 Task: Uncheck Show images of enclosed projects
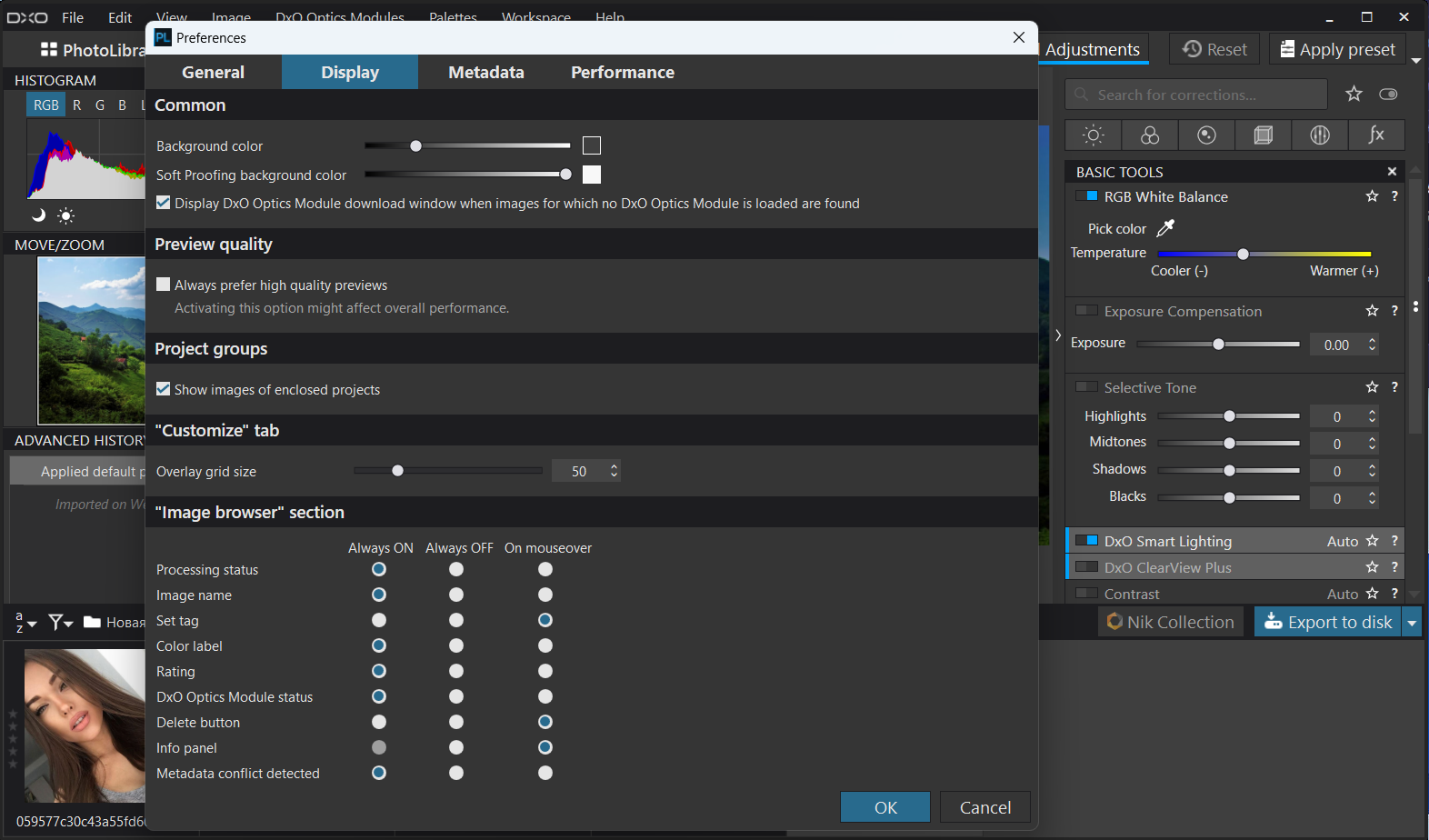click(x=164, y=389)
